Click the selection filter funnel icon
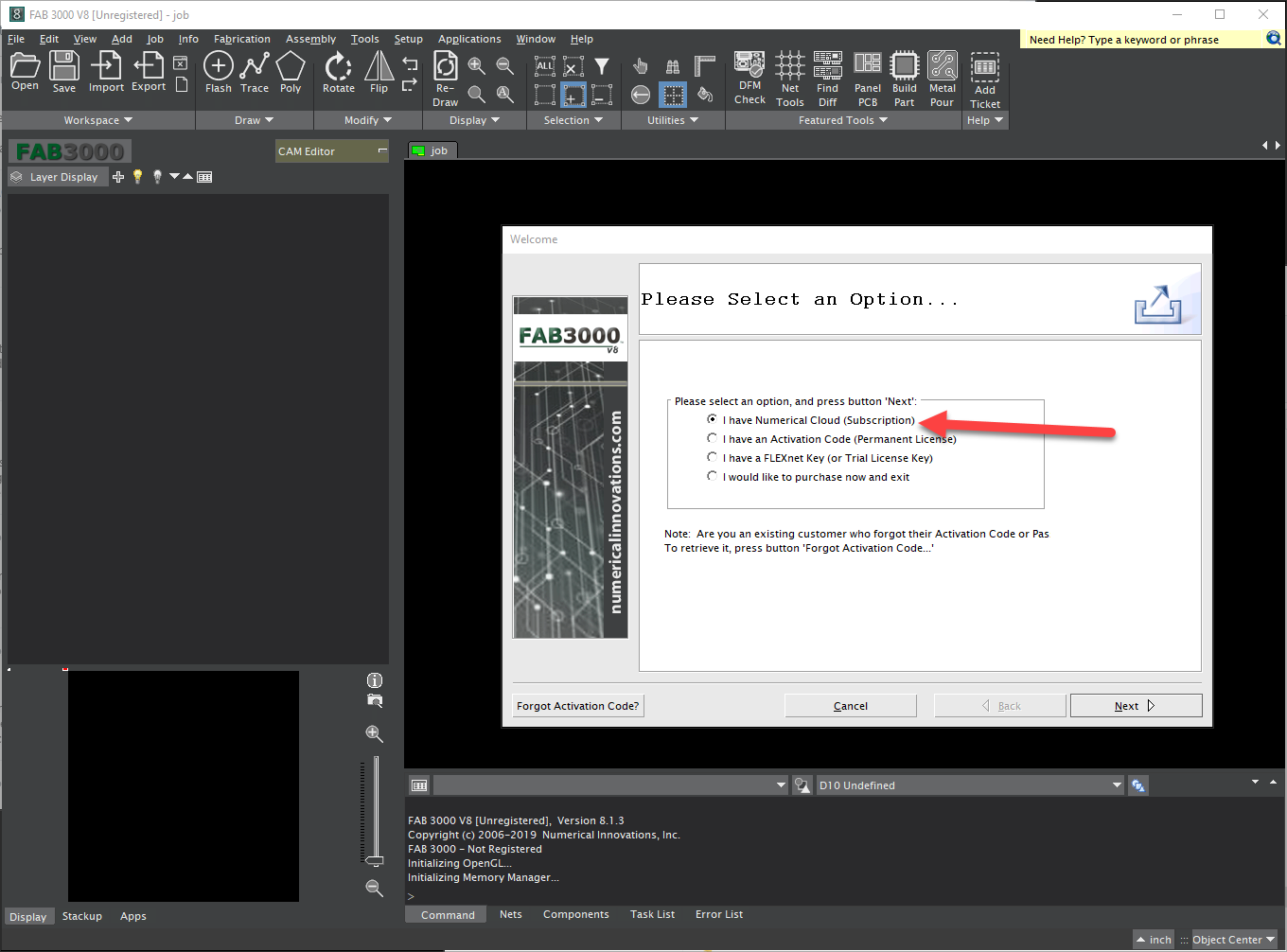1287x952 pixels. point(602,66)
